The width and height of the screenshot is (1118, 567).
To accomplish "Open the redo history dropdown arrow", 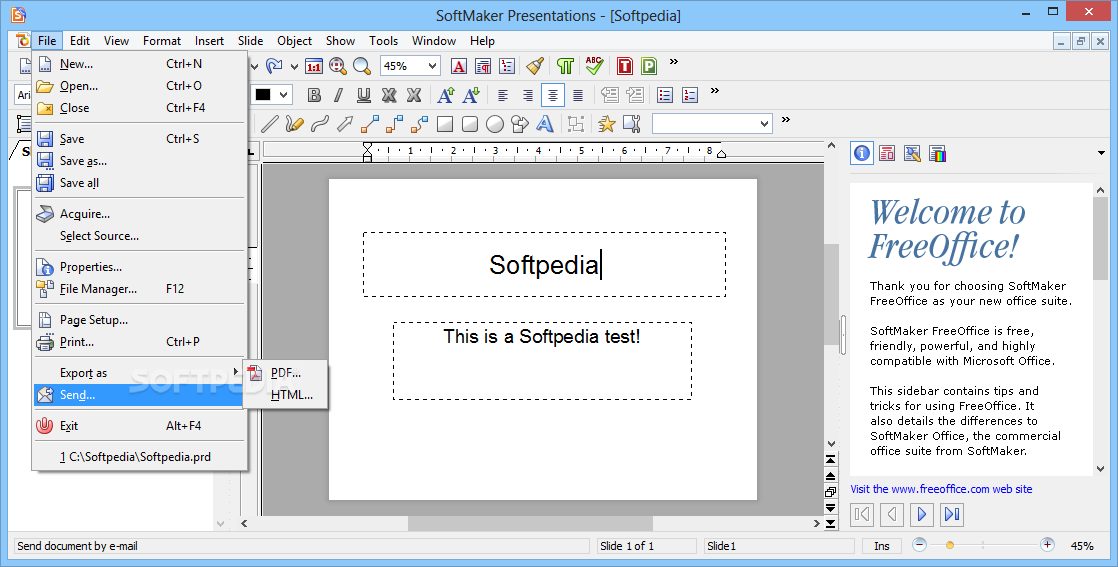I will [294, 66].
